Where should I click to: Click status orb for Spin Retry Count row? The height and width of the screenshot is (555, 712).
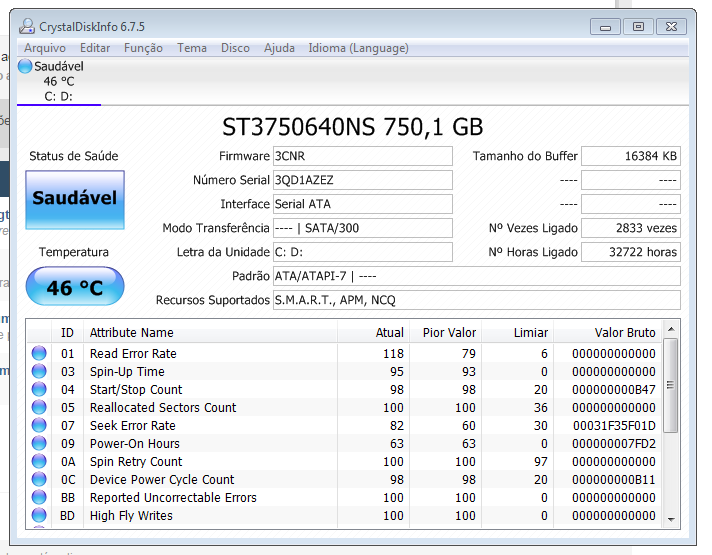pyautogui.click(x=39, y=461)
